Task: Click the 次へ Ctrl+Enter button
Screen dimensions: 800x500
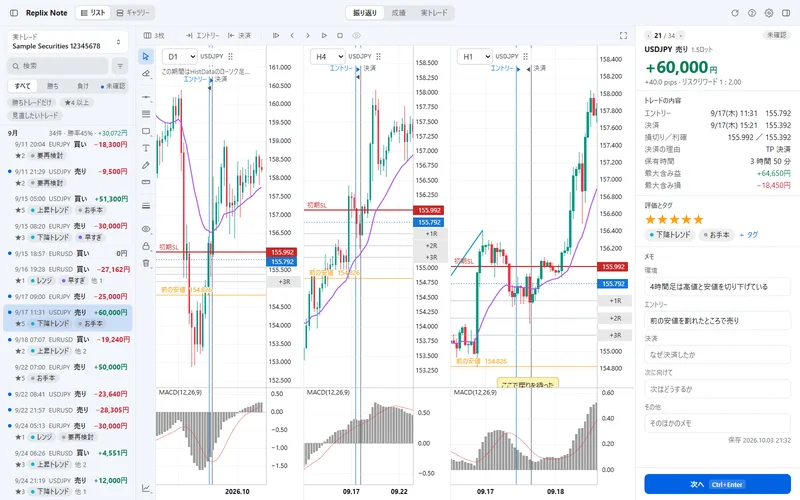Action: [717, 484]
